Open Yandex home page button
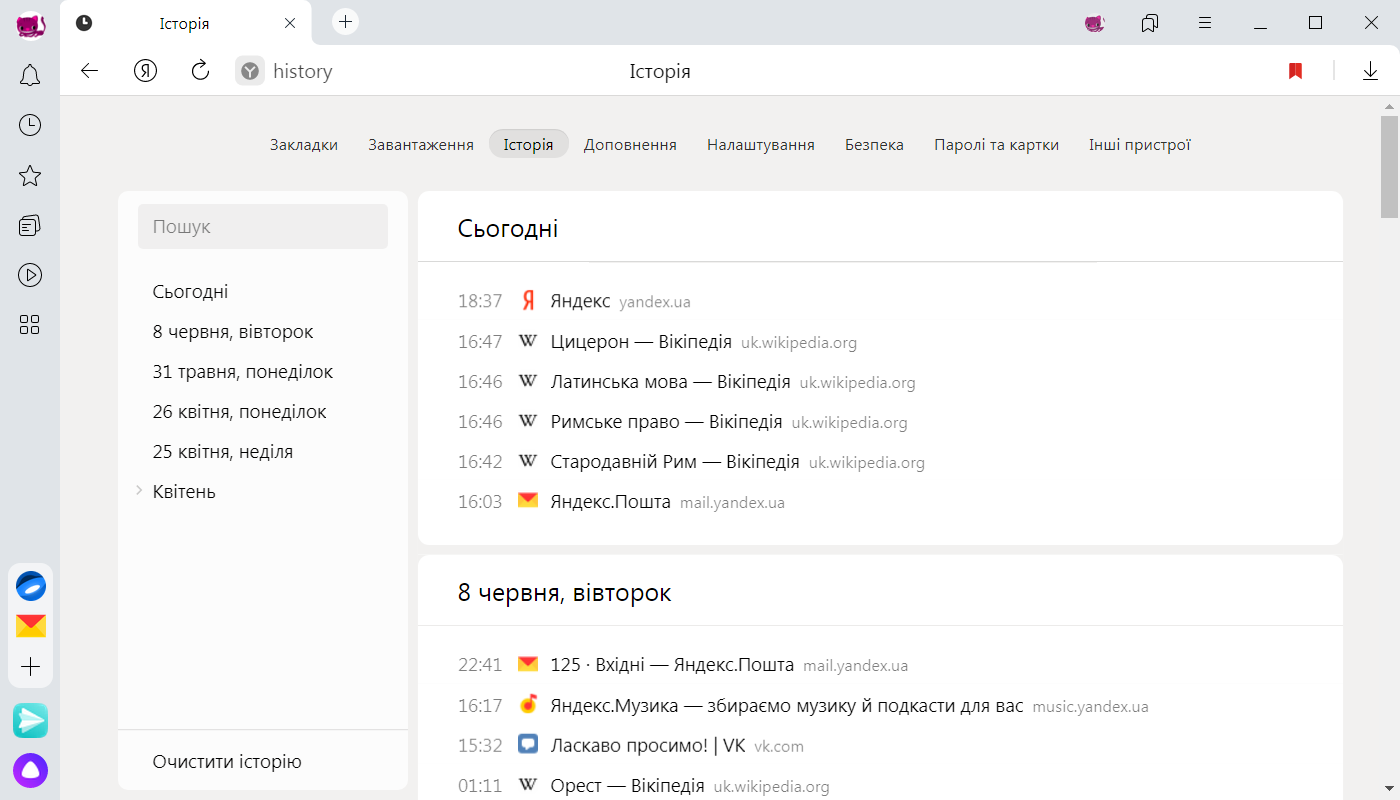The image size is (1400, 800). coord(146,71)
